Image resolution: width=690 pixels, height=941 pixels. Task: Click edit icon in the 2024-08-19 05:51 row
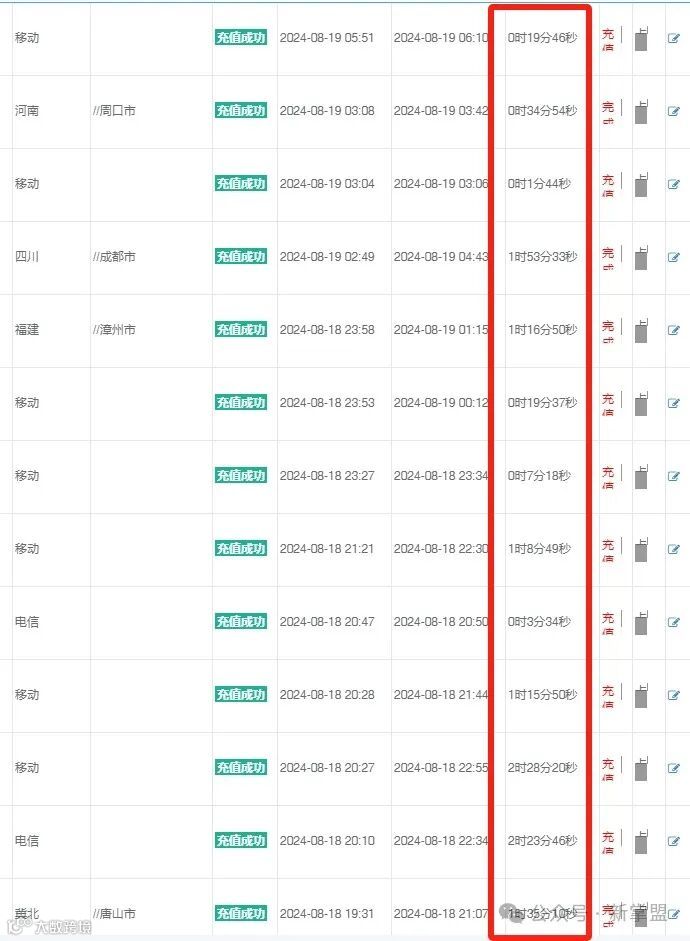[674, 39]
